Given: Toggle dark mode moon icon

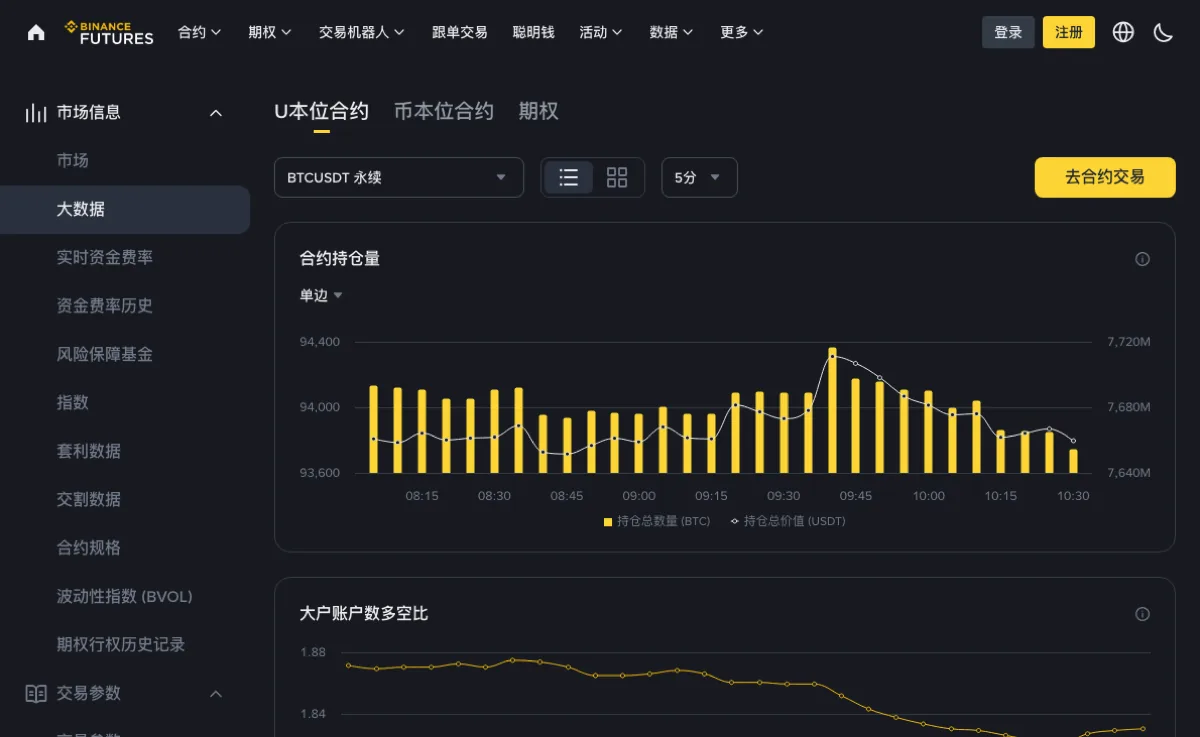Looking at the screenshot, I should pyautogui.click(x=1163, y=32).
